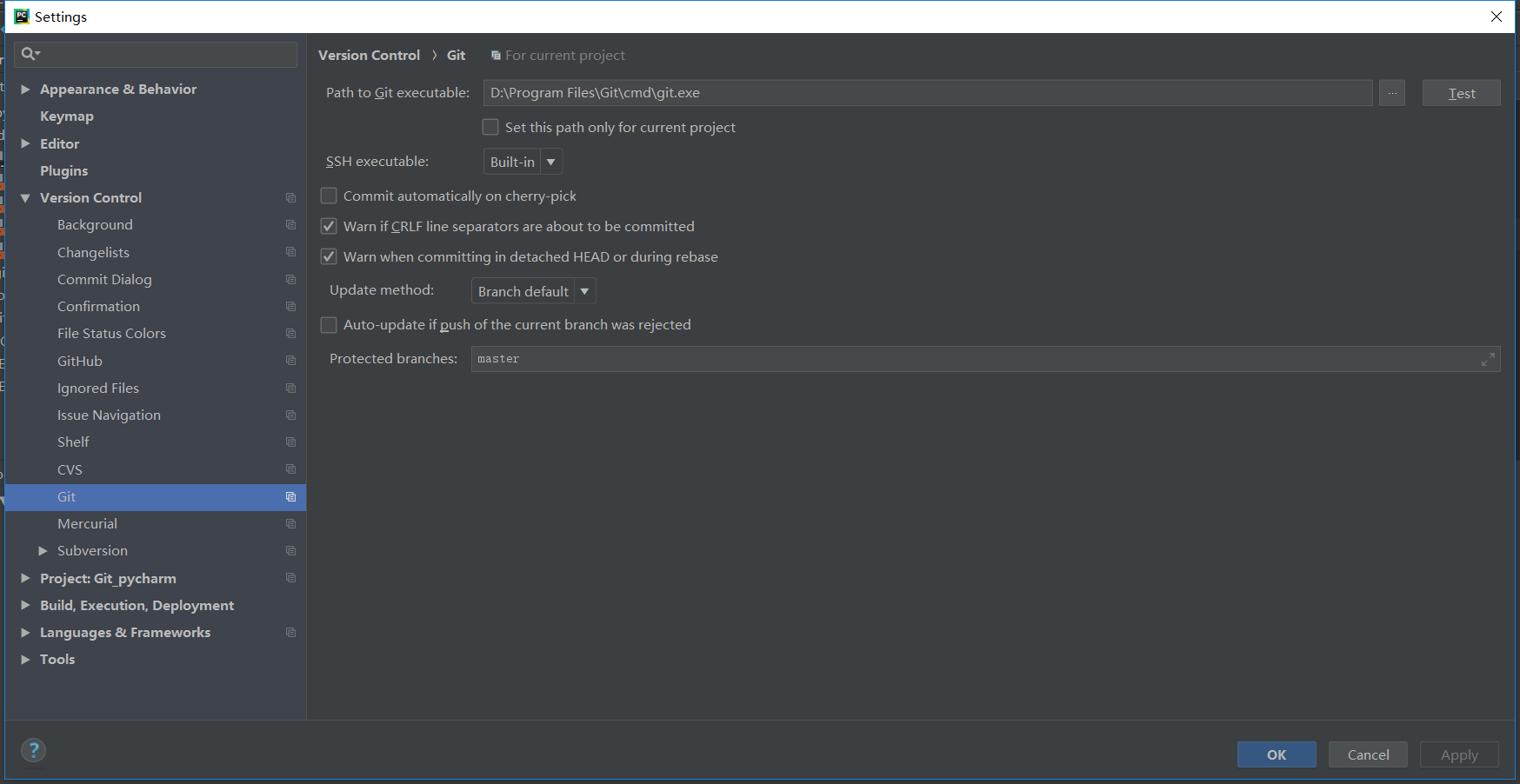Enable Set this path only for current project
Viewport: 1520px width, 784px height.
tap(490, 127)
